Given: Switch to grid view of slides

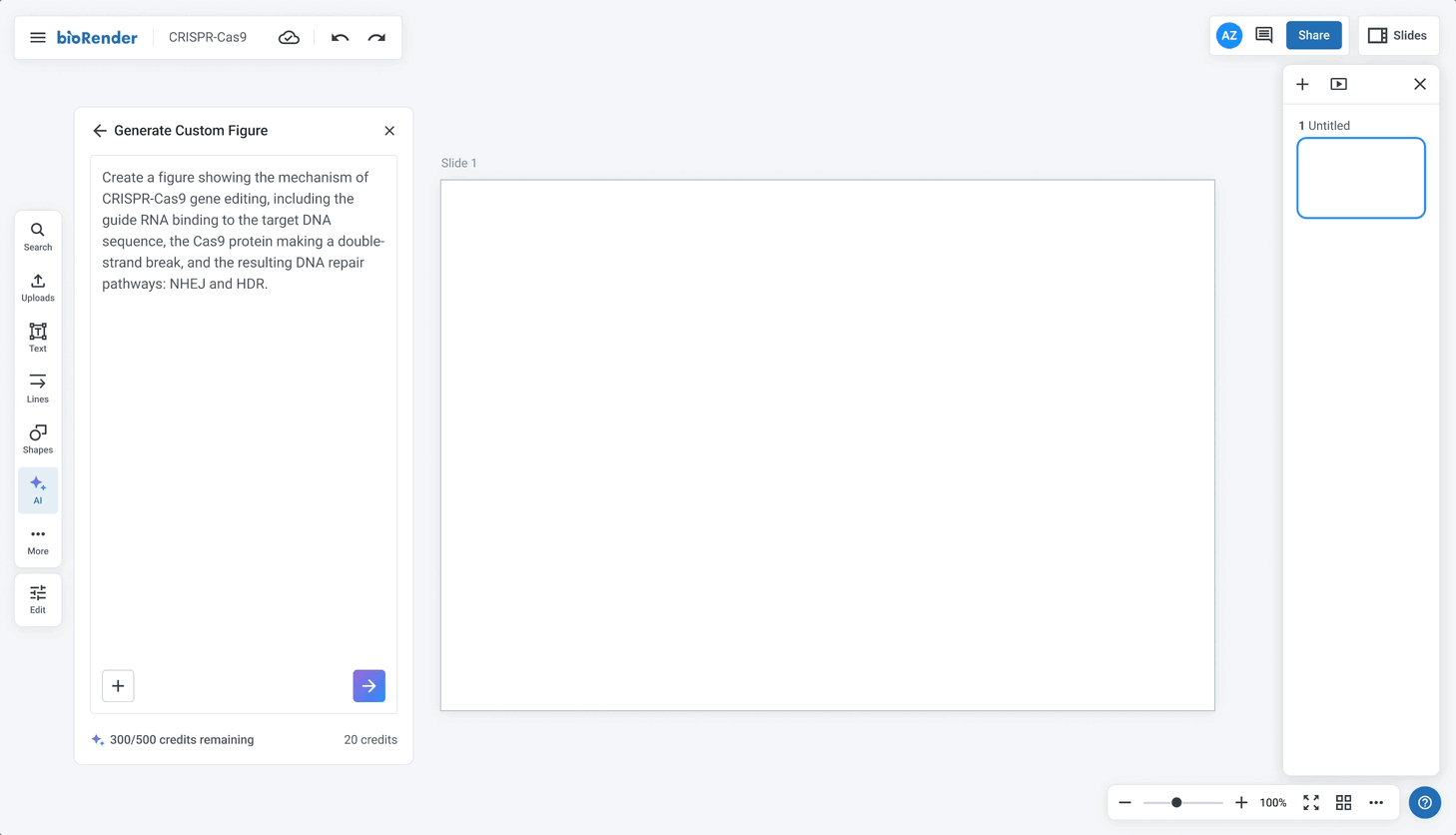Looking at the screenshot, I should (1343, 803).
